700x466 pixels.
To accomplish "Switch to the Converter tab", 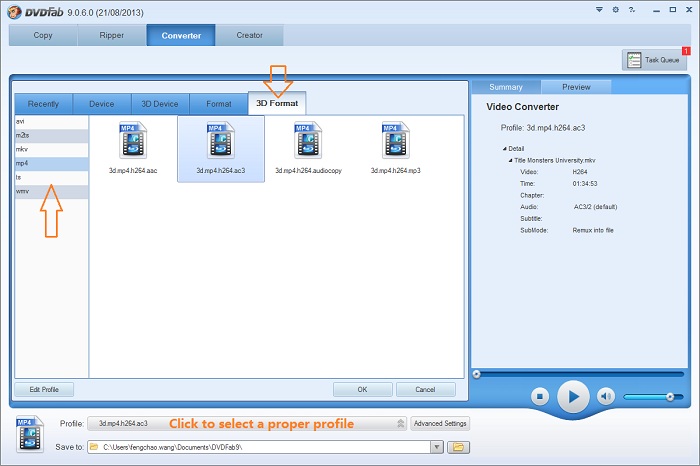I will 181,35.
